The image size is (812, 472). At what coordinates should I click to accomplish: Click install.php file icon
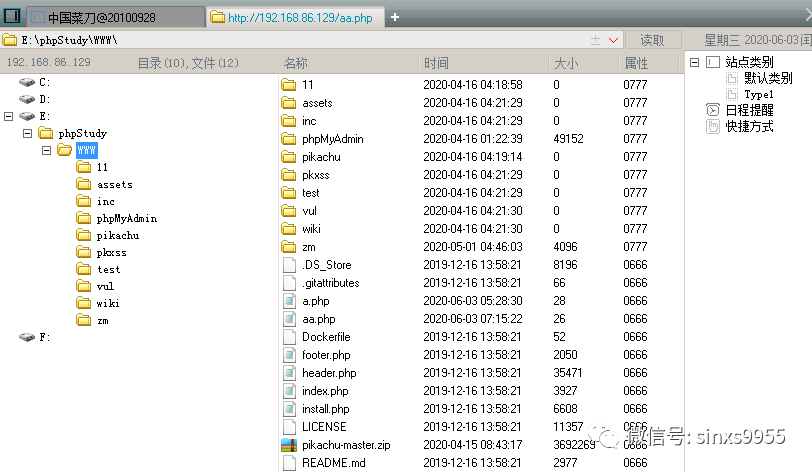tap(289, 409)
